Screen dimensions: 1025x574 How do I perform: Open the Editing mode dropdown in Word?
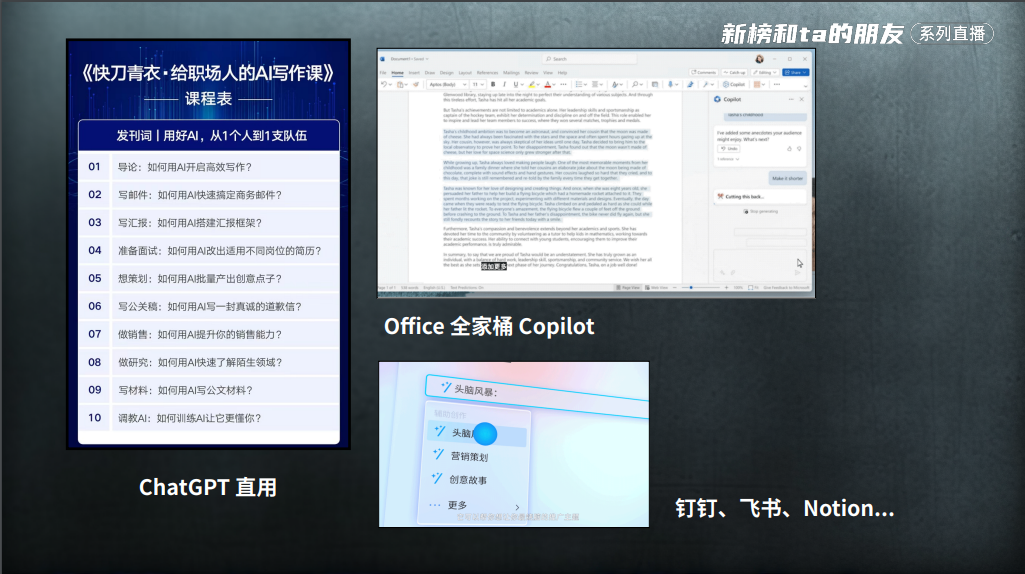(765, 73)
